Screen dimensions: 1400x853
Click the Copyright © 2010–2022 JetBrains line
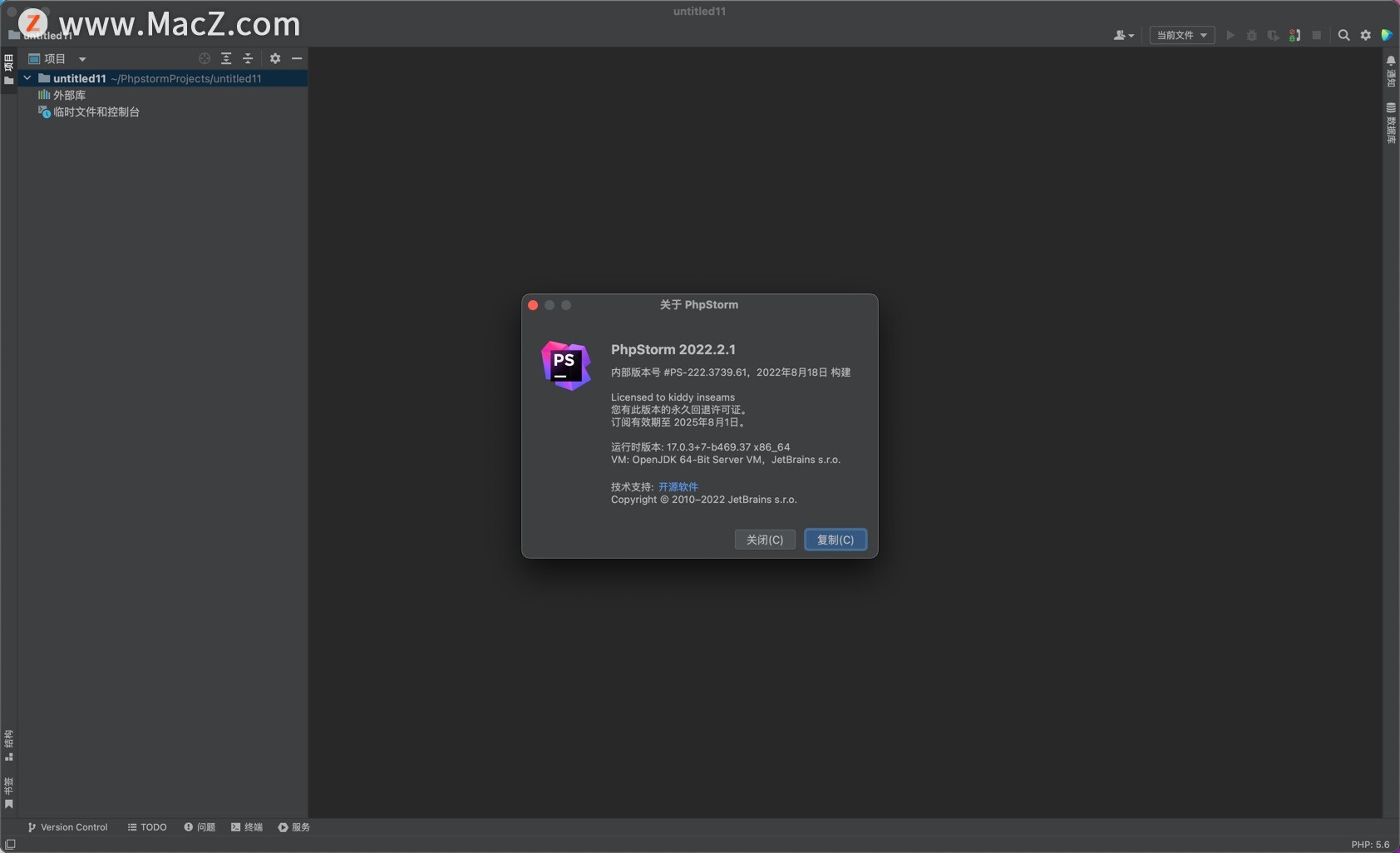[x=704, y=500]
